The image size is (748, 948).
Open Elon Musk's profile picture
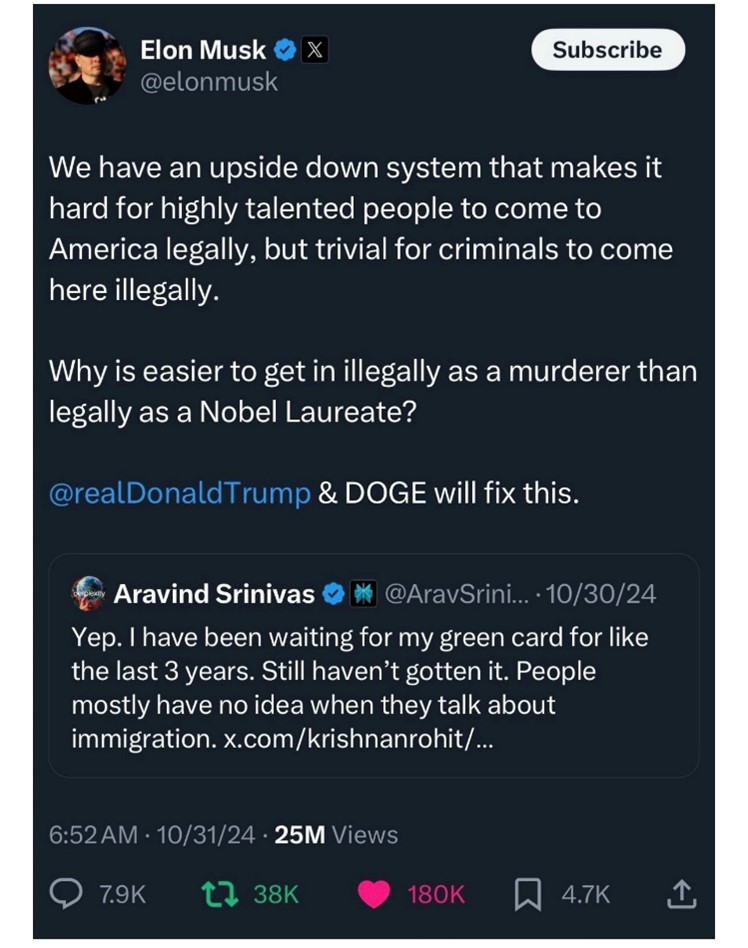87,66
